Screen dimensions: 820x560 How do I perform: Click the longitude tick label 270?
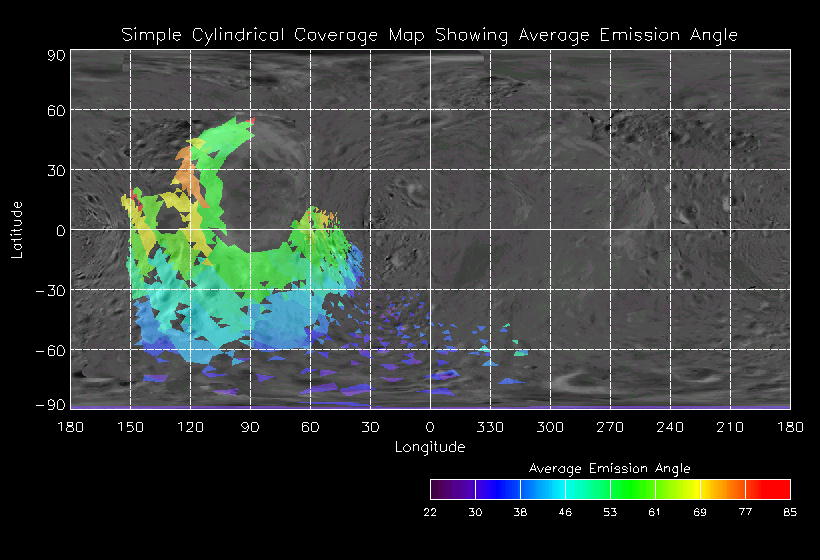(x=610, y=427)
